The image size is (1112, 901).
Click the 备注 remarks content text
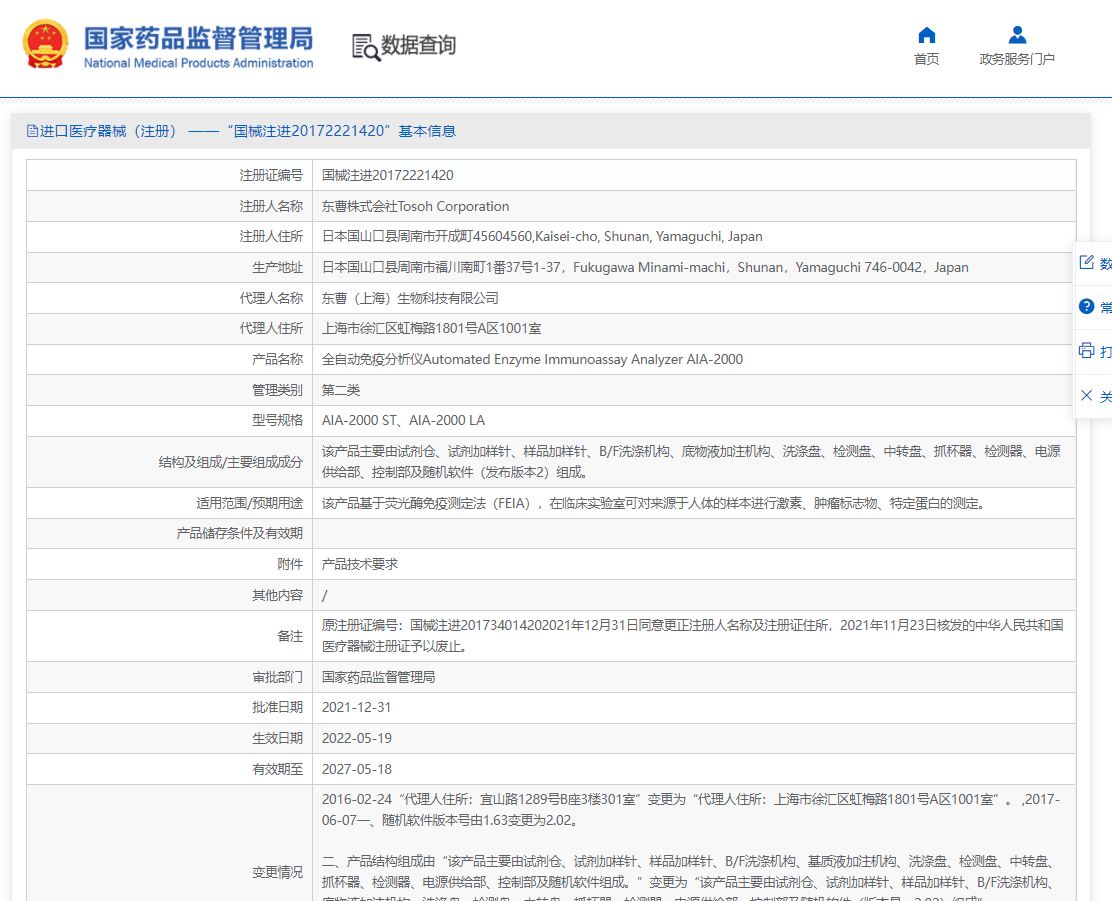pyautogui.click(x=693, y=636)
